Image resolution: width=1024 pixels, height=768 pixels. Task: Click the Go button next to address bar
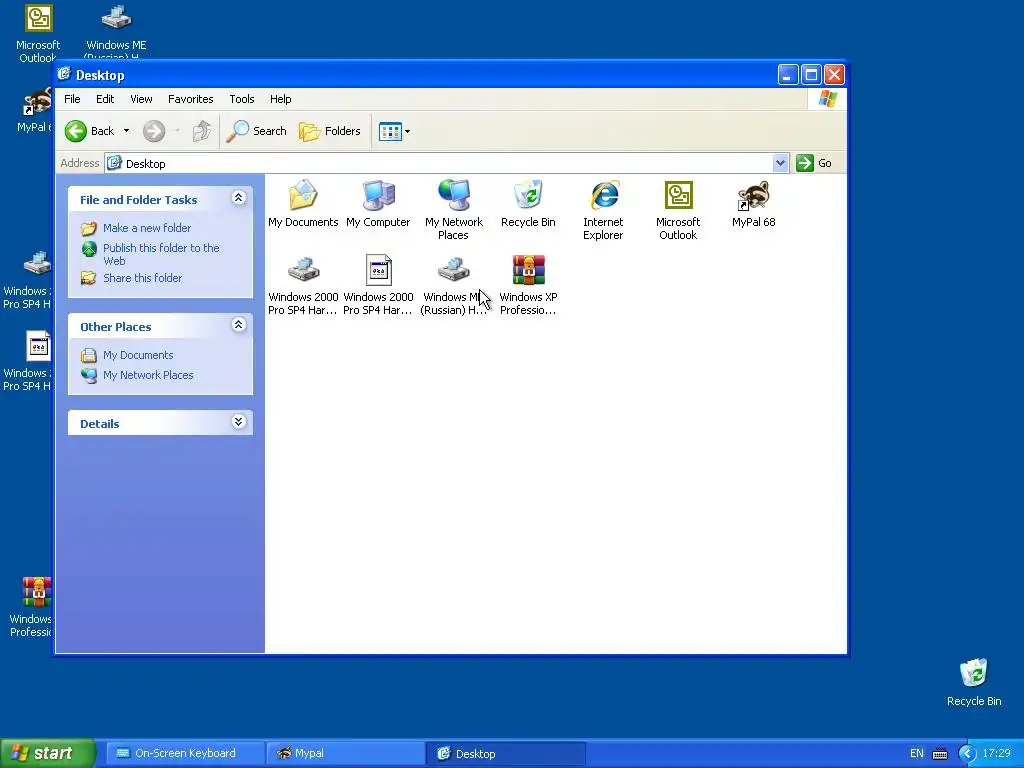coord(814,163)
